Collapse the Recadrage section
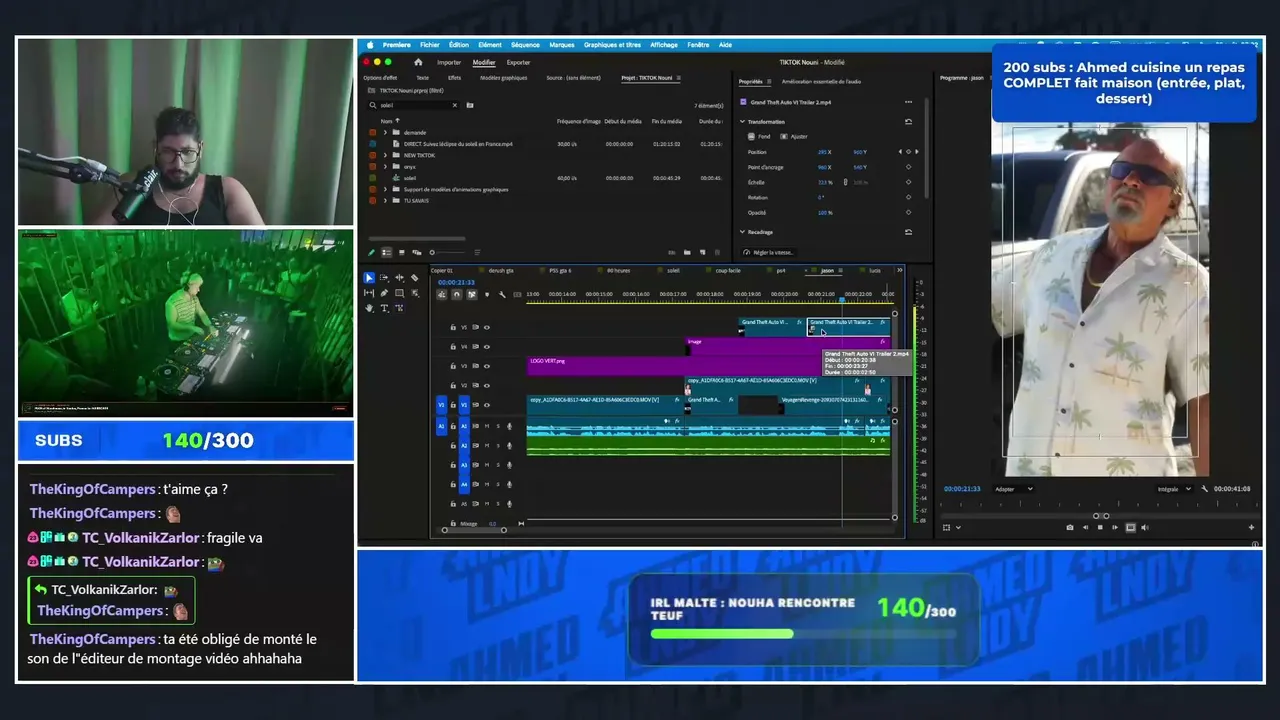1280x720 pixels. pos(742,232)
